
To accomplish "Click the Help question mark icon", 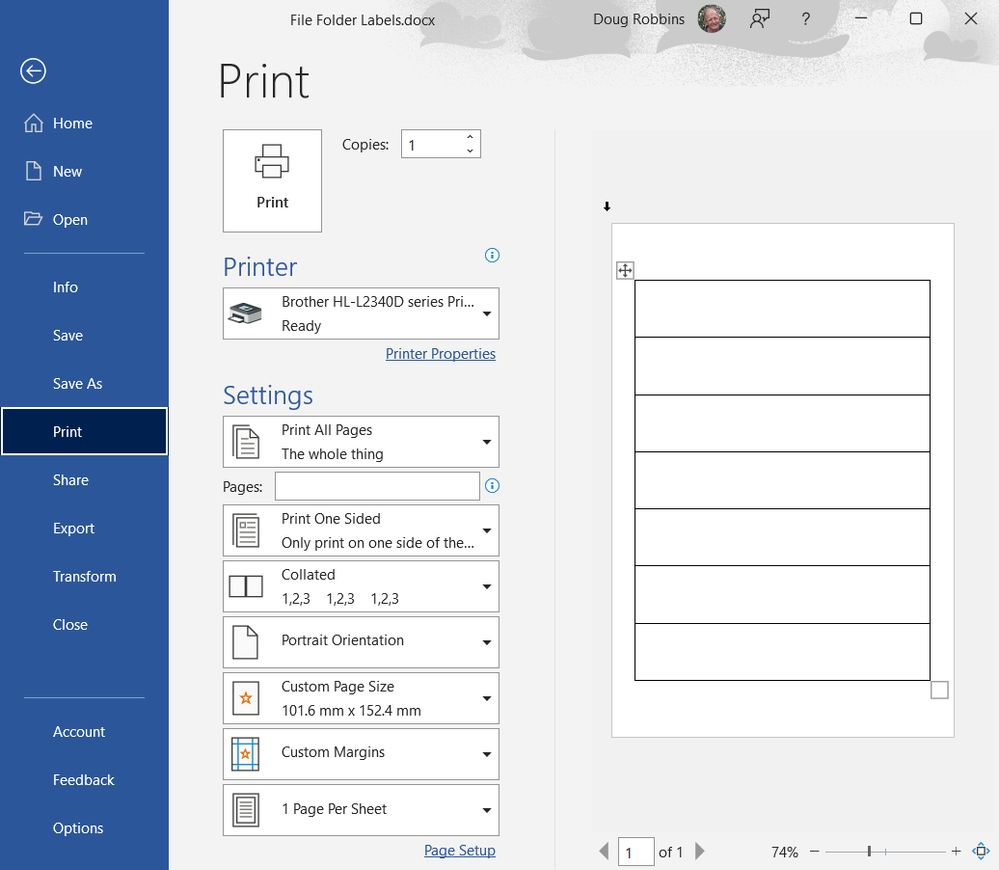I will click(806, 19).
